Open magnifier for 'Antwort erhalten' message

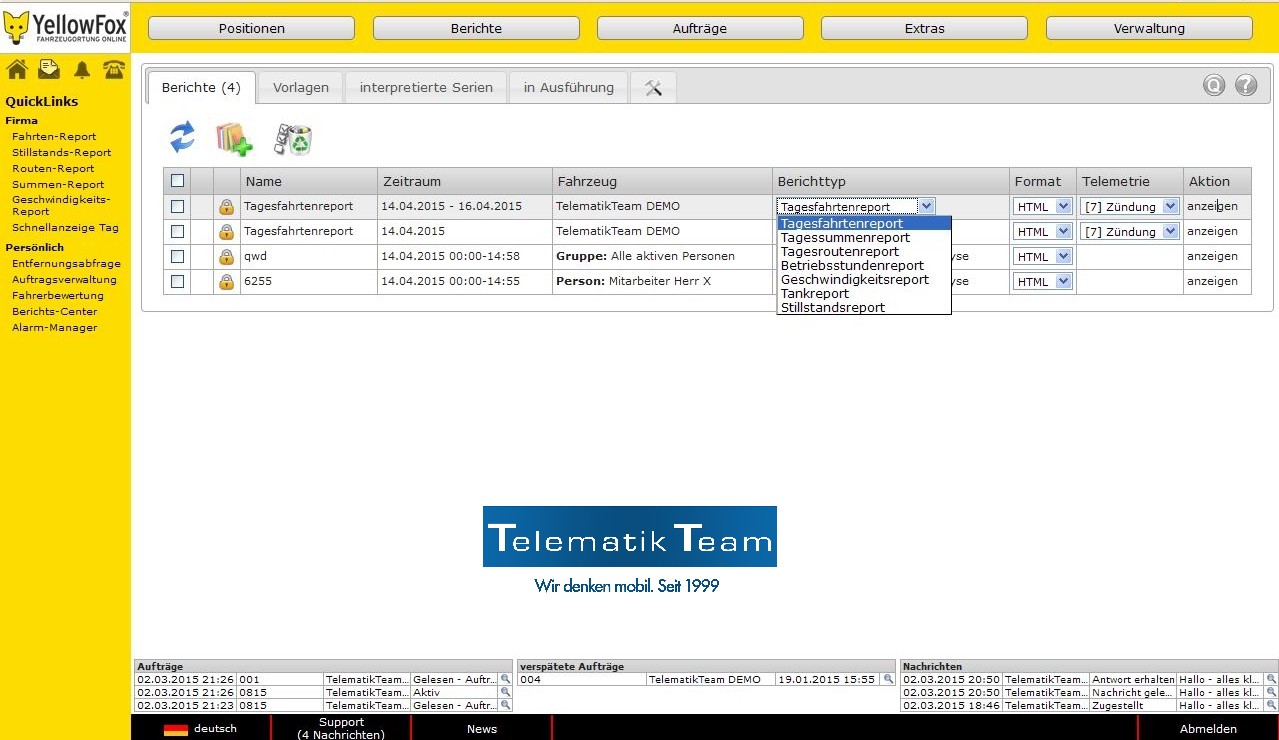tap(1271, 679)
